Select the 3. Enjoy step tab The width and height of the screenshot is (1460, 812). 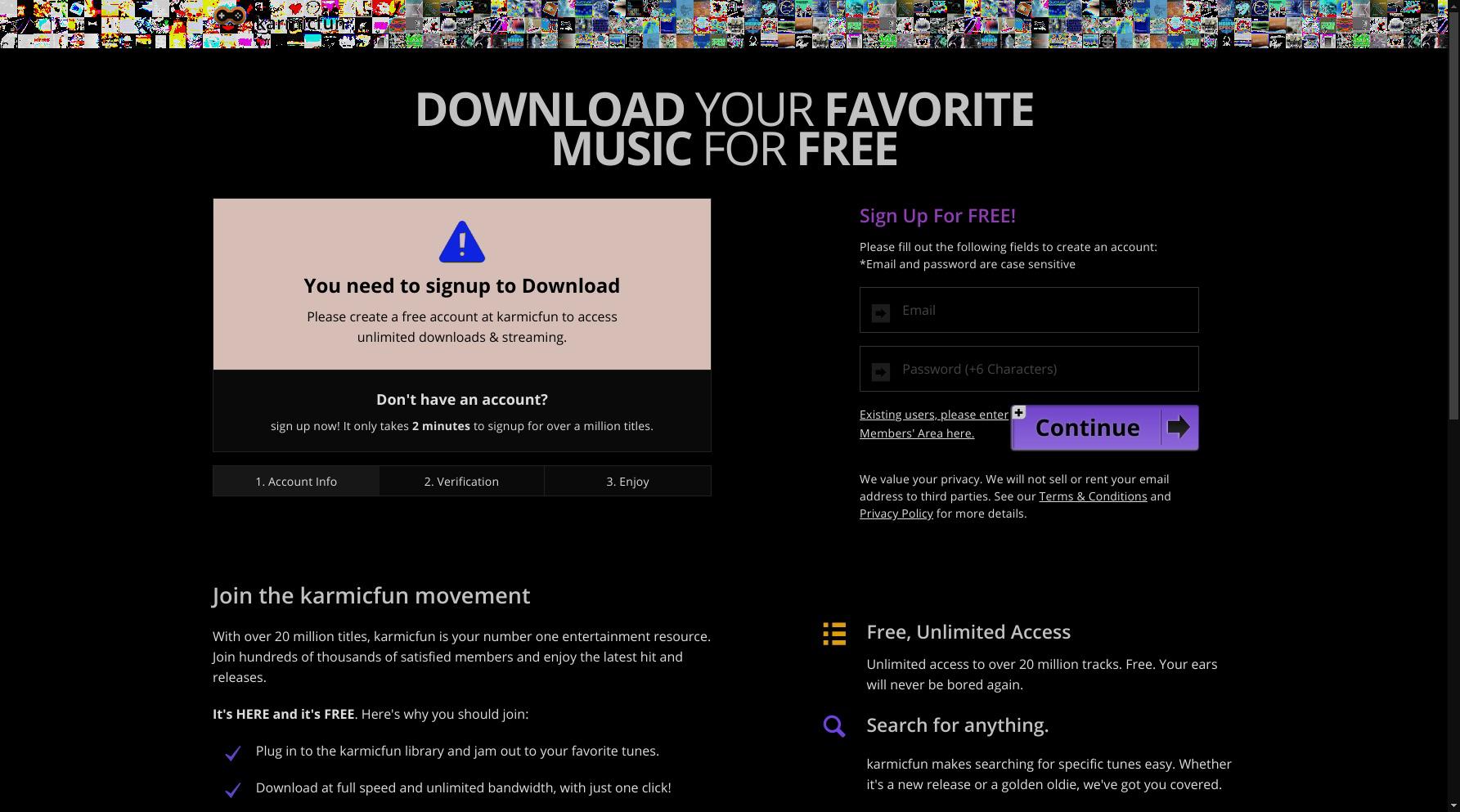[x=627, y=481]
